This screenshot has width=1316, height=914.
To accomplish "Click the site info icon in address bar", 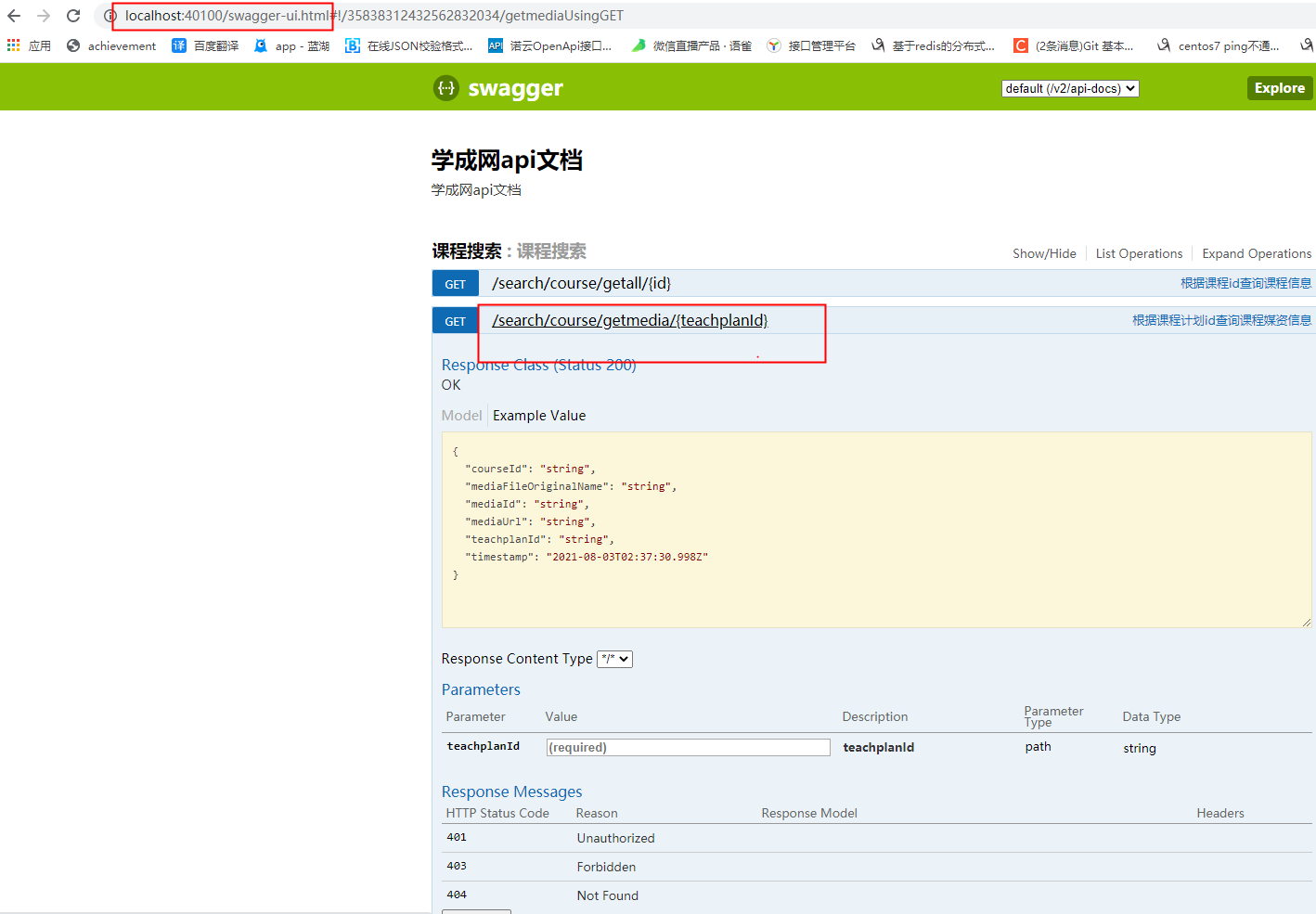I will 110,16.
